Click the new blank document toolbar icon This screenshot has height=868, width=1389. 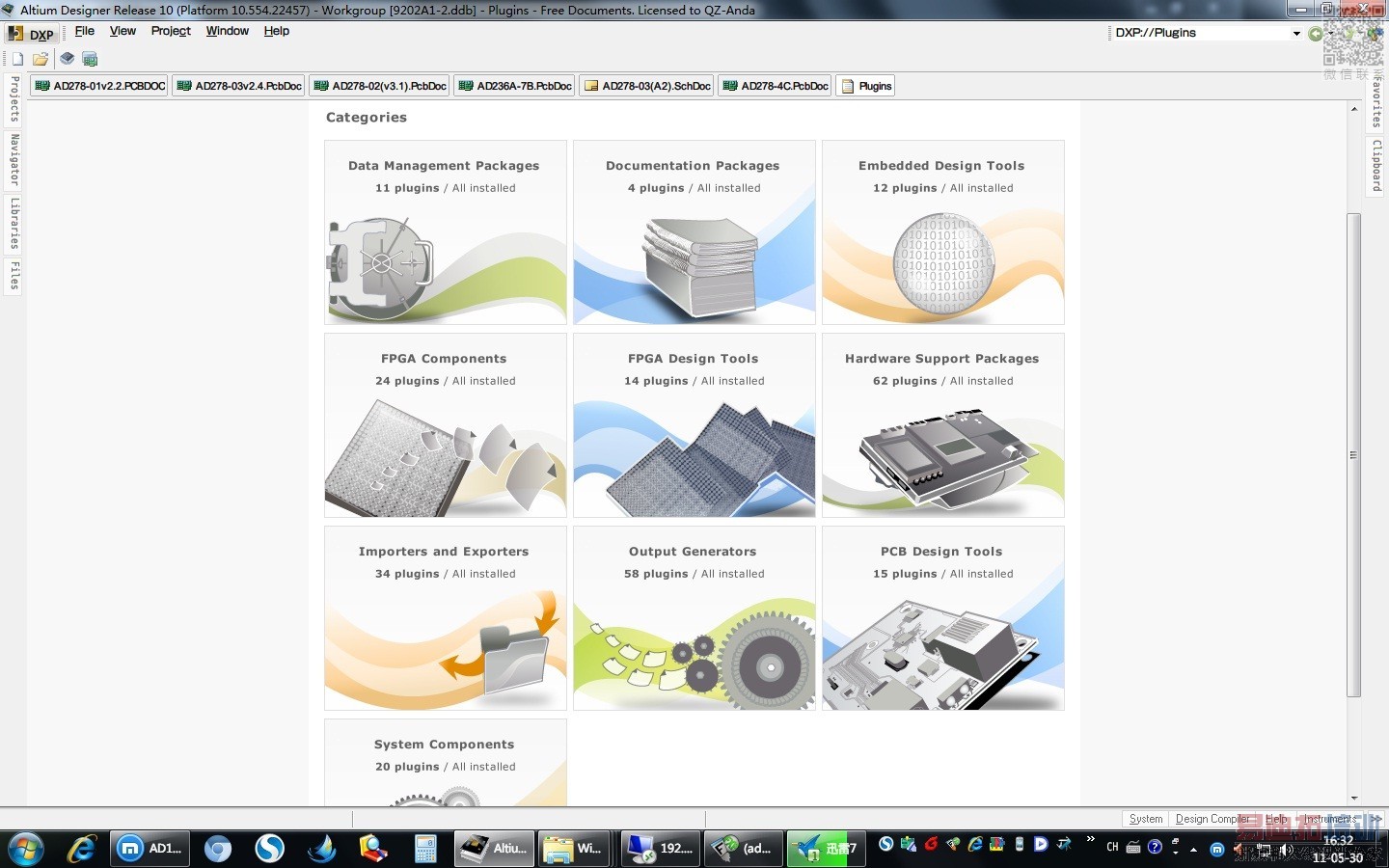coord(17,59)
